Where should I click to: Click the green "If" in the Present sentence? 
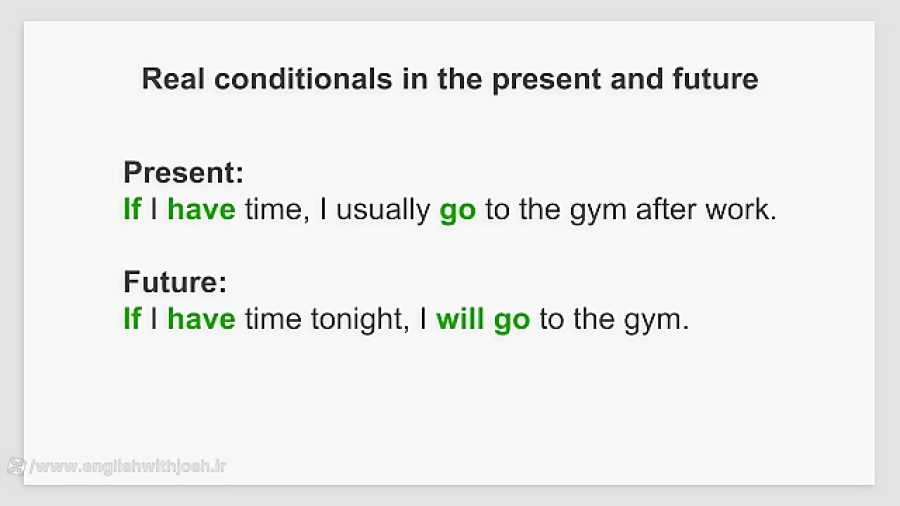click(x=132, y=209)
